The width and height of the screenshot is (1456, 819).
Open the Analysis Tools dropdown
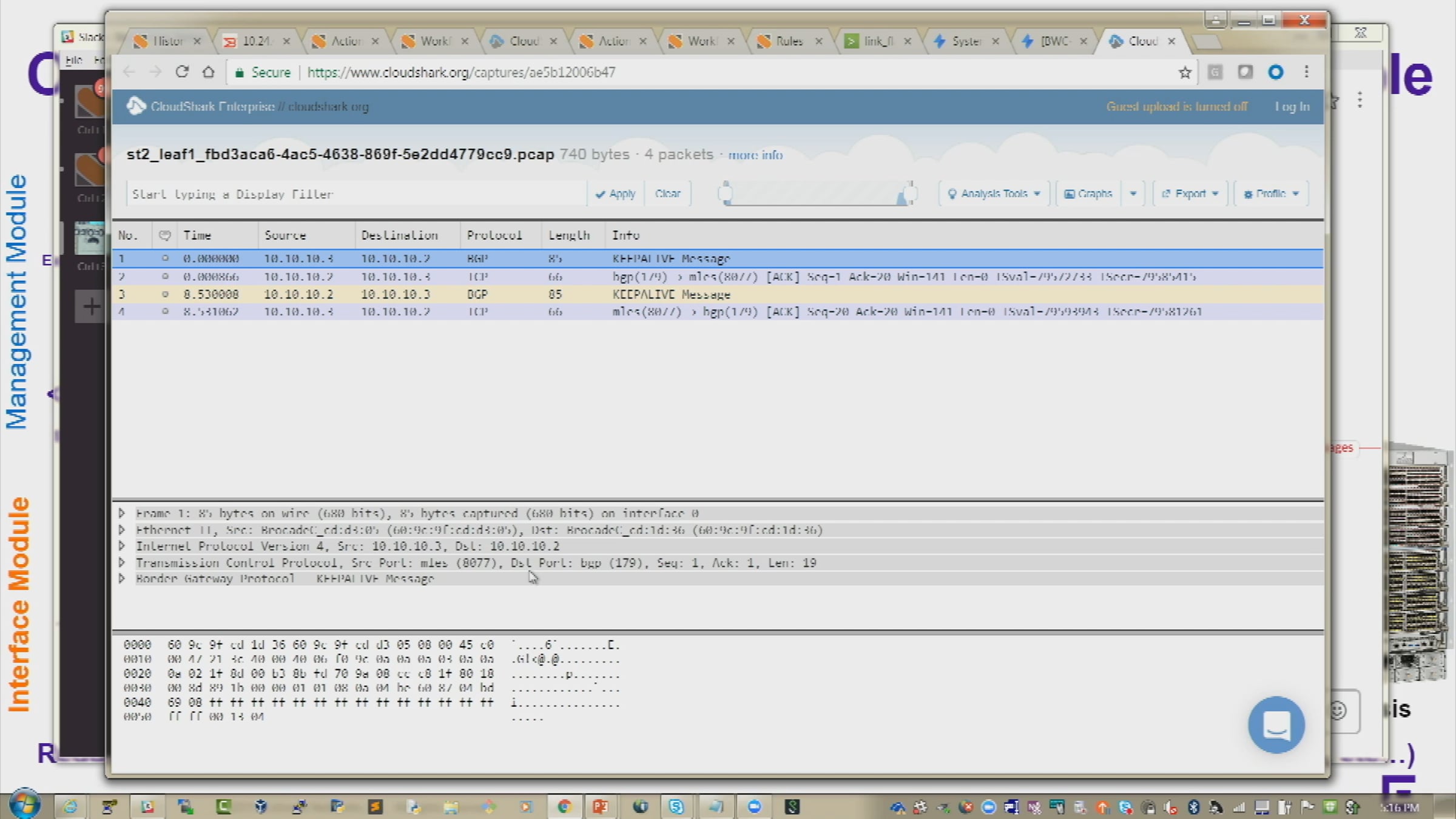(x=994, y=194)
